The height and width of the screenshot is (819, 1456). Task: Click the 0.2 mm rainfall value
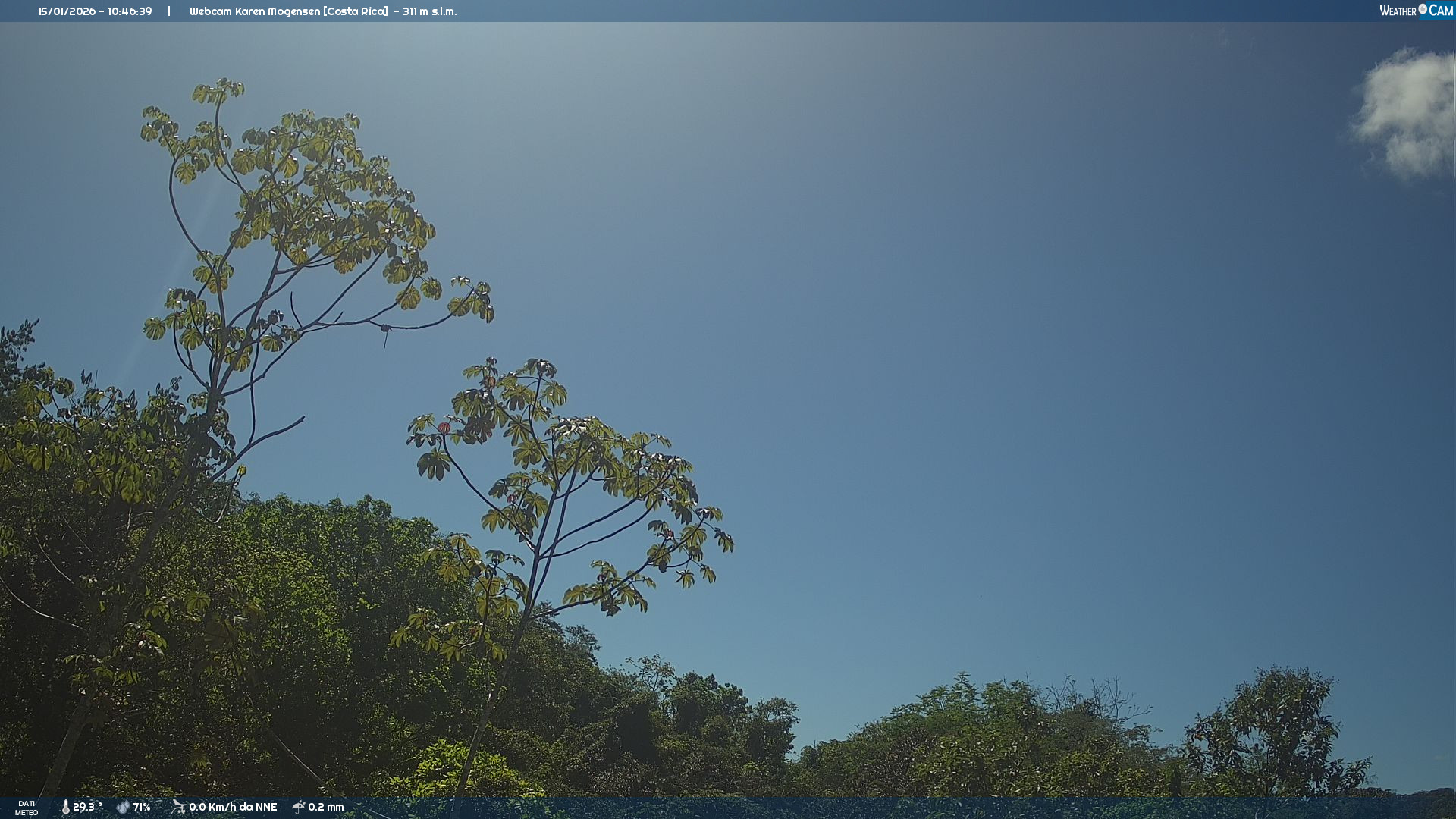326,807
